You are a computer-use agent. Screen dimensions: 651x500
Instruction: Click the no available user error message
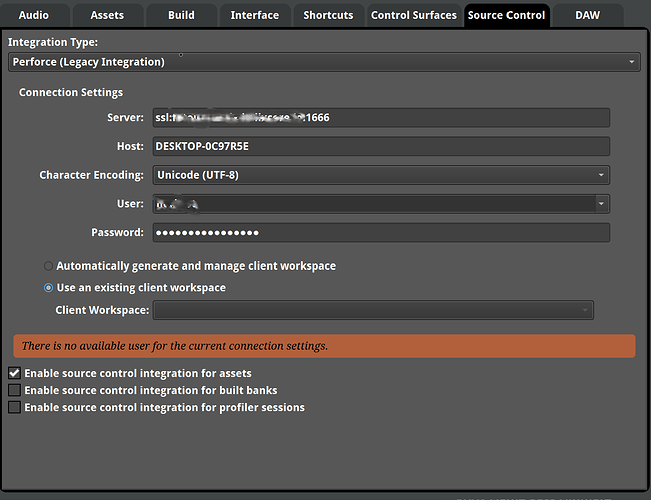coord(324,346)
